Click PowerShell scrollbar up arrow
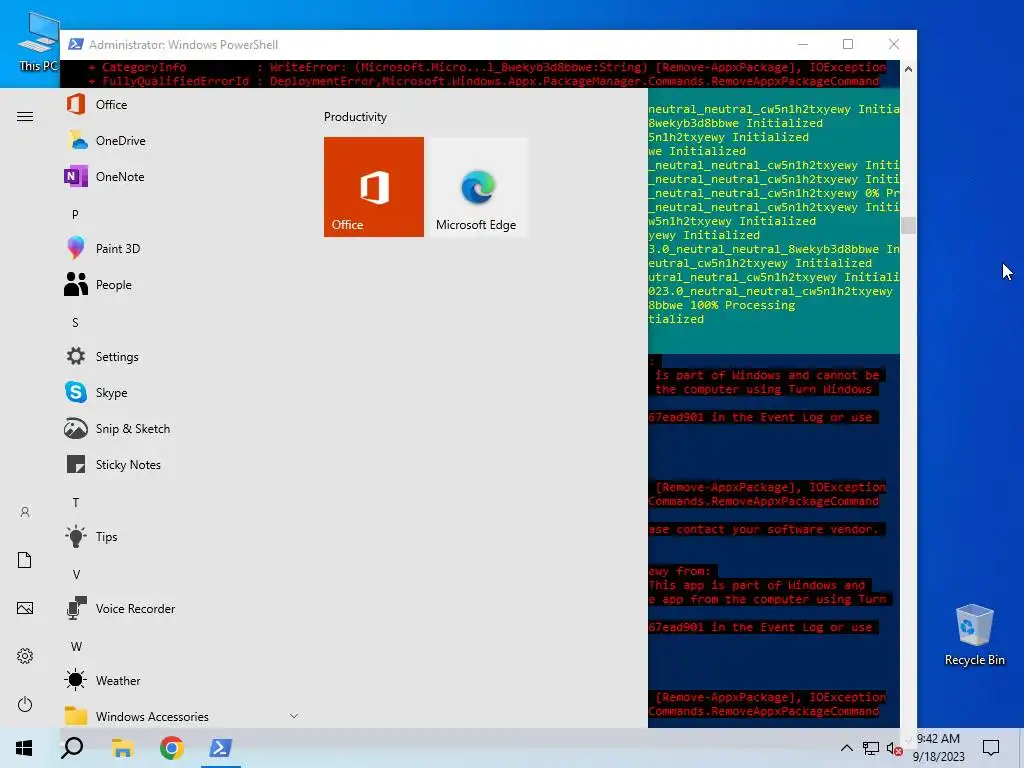The width and height of the screenshot is (1024, 768). click(x=908, y=69)
